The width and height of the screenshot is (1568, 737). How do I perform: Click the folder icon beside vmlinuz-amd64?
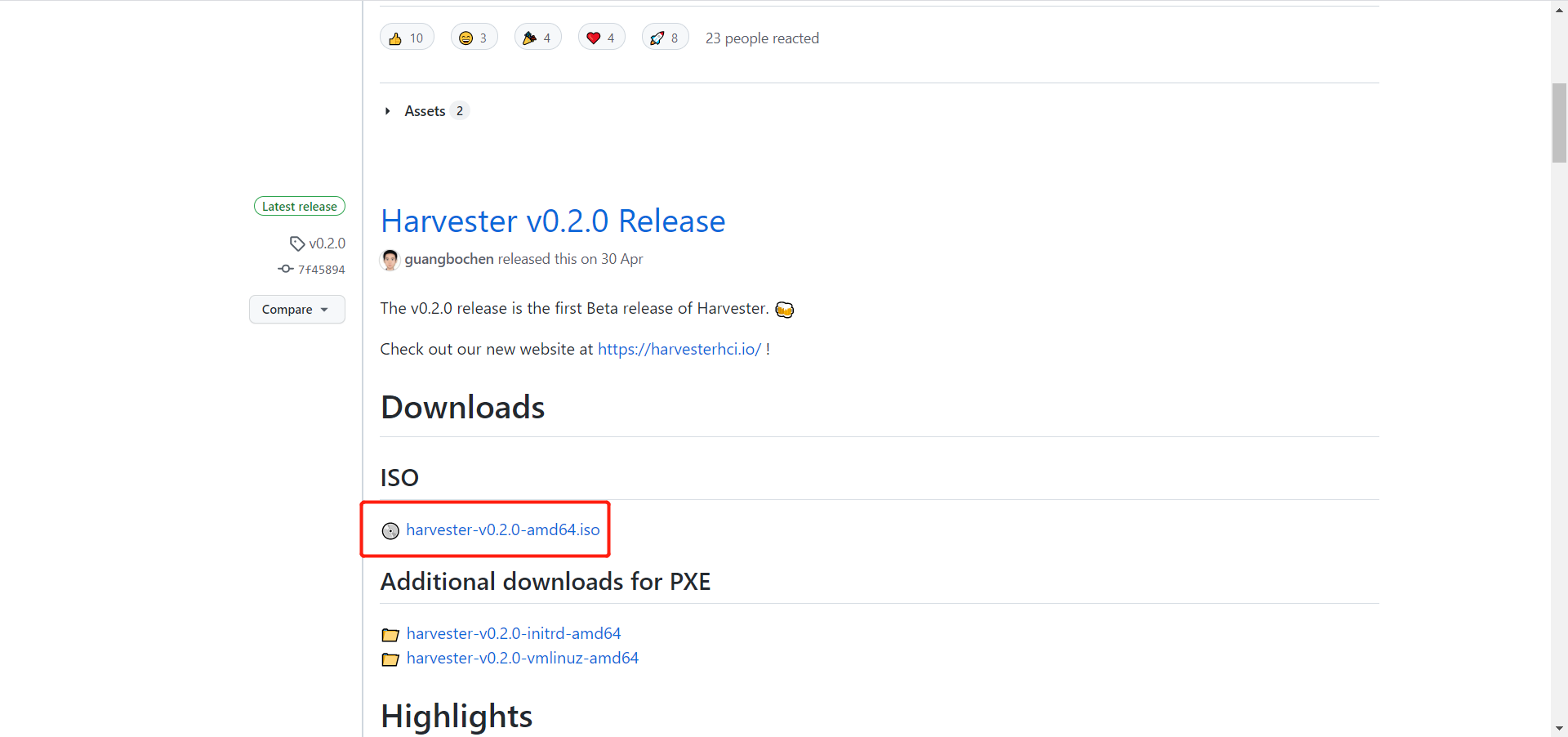coord(390,659)
